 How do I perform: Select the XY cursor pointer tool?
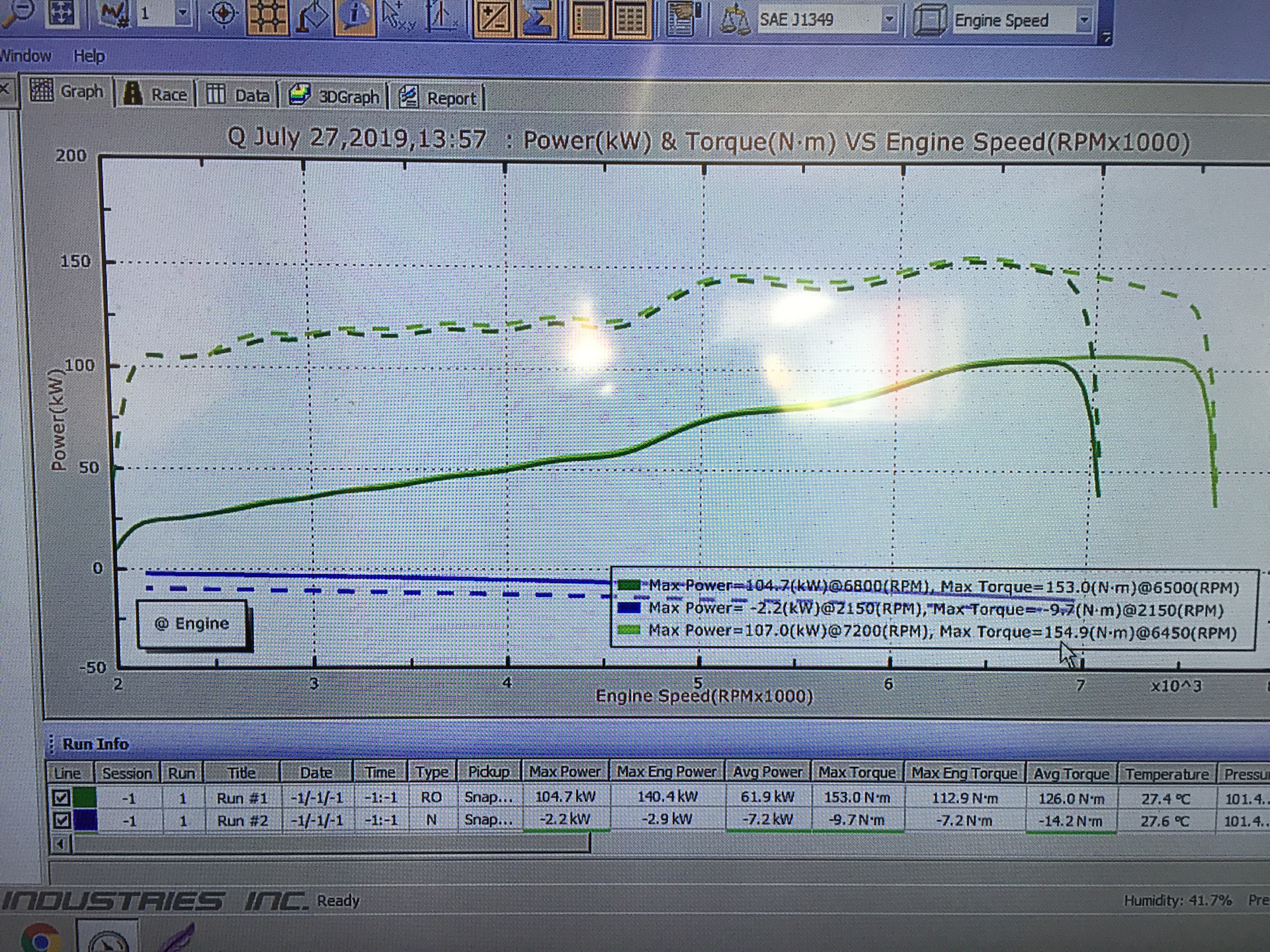[398, 16]
